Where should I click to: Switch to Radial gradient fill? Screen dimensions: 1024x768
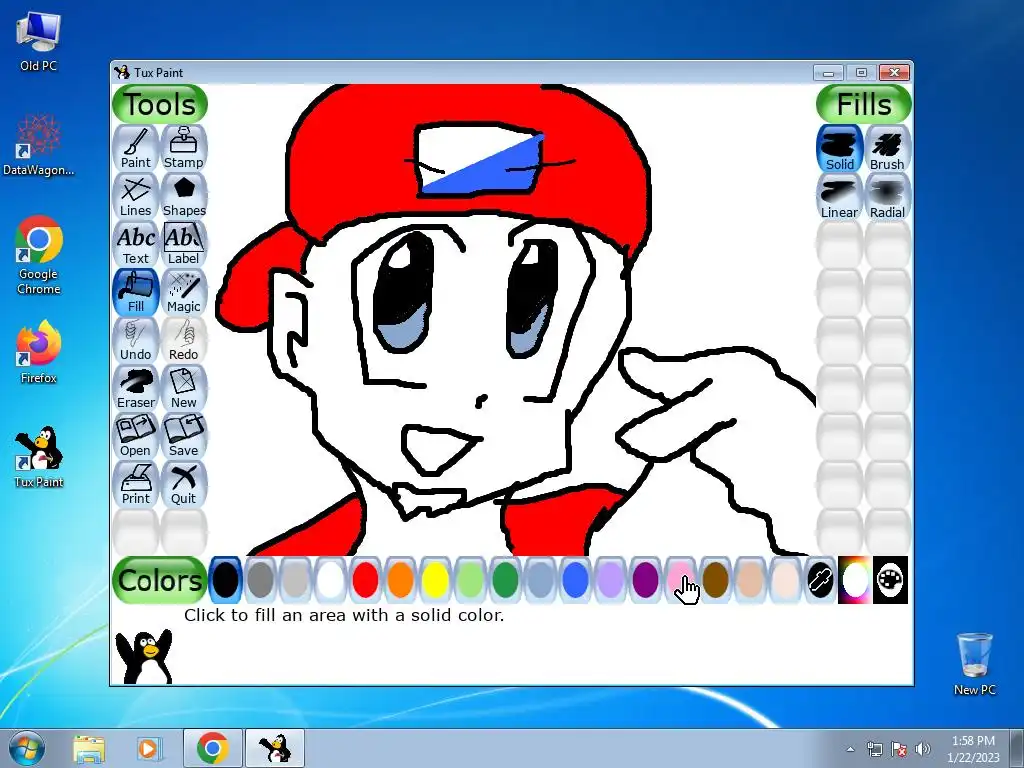pos(887,197)
